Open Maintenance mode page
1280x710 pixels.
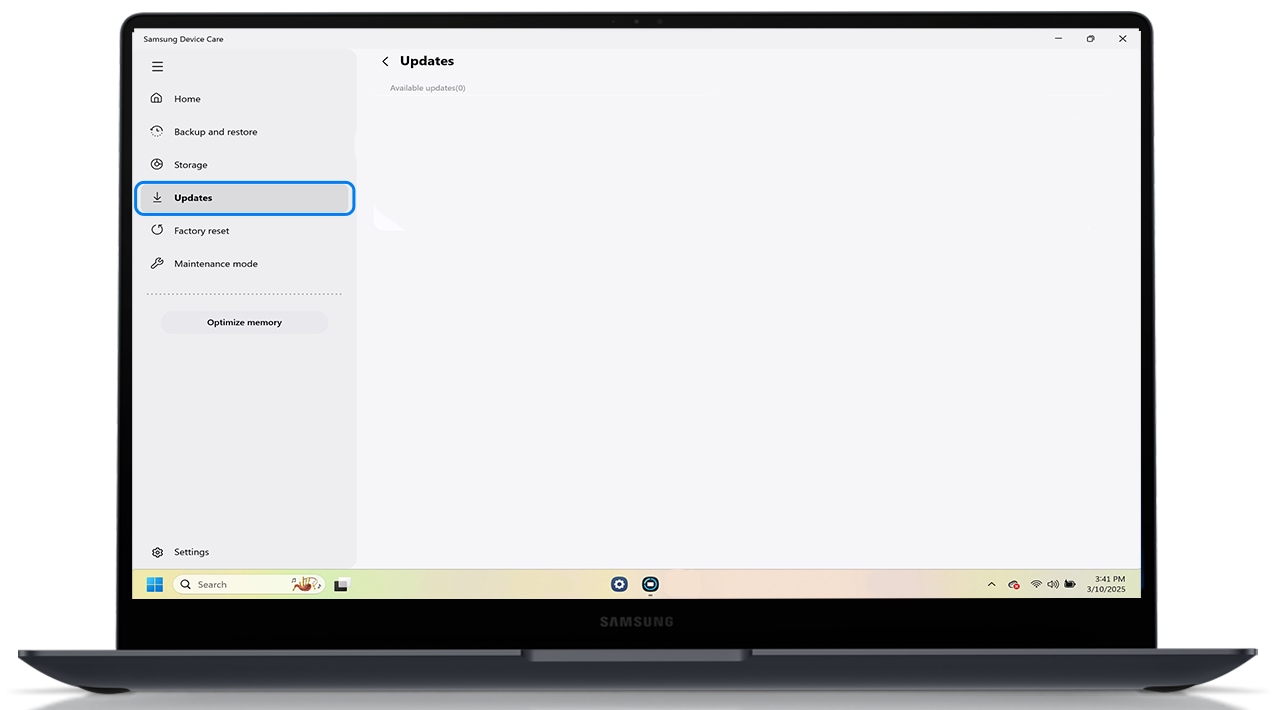[x=245, y=264]
